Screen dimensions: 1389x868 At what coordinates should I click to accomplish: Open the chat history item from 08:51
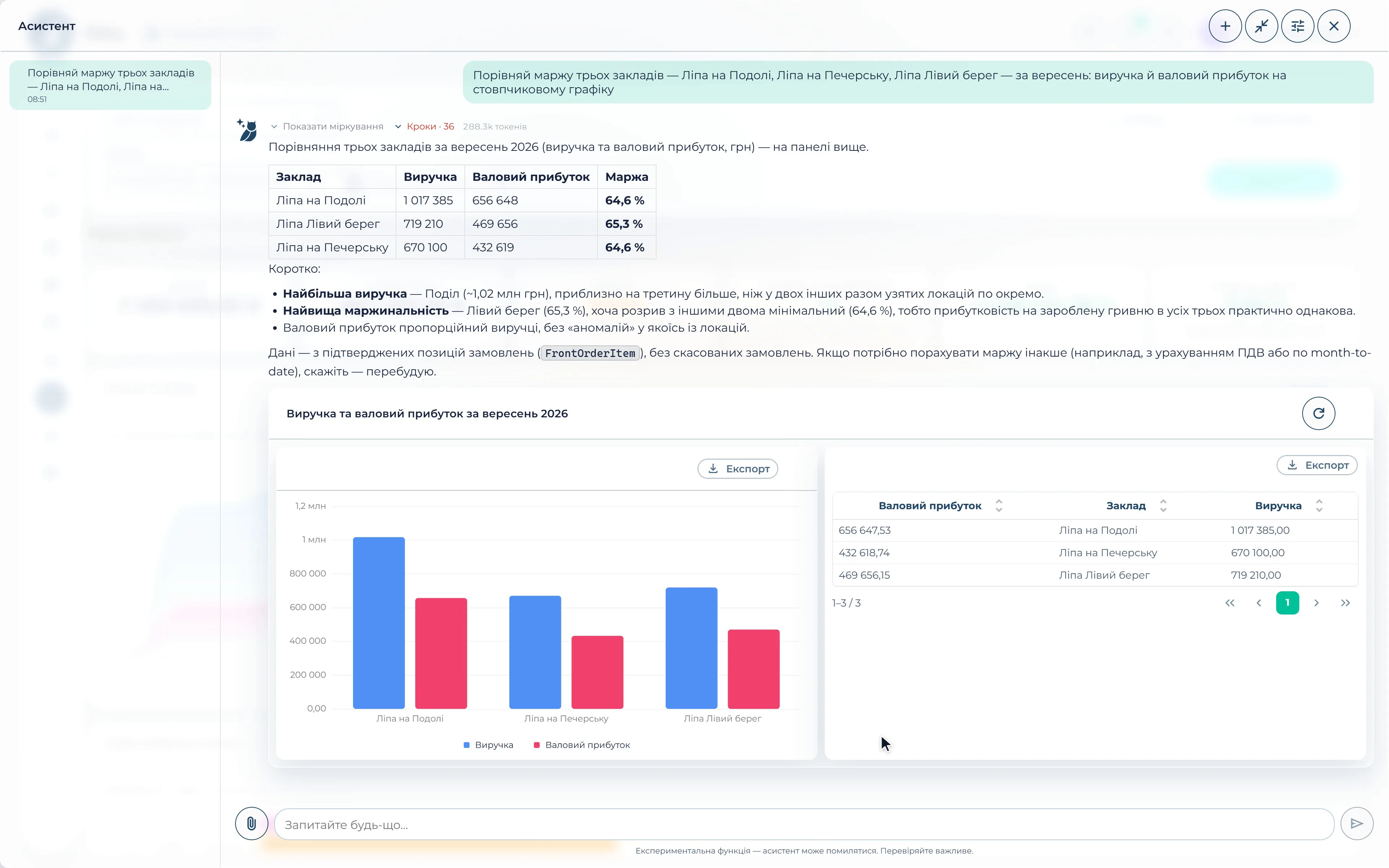click(x=110, y=85)
